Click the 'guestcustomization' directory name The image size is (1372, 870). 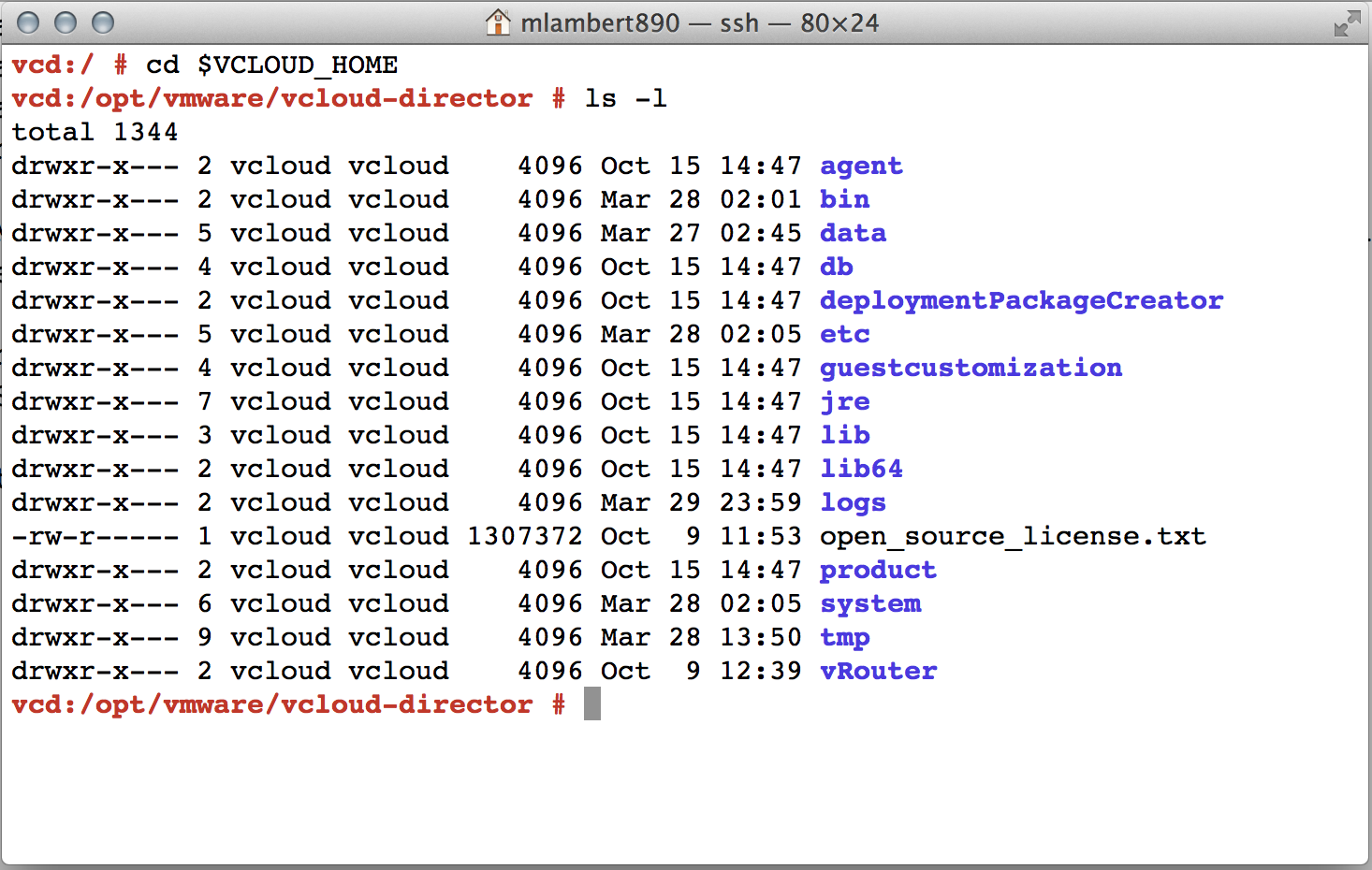click(x=971, y=368)
